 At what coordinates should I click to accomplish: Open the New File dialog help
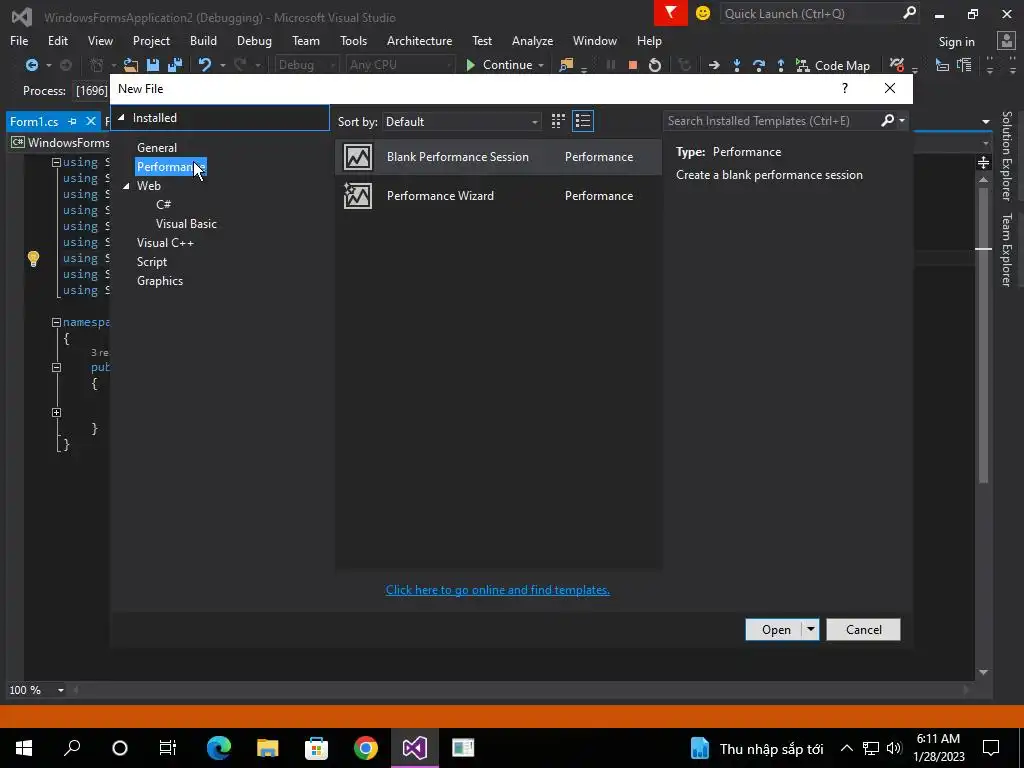point(844,88)
